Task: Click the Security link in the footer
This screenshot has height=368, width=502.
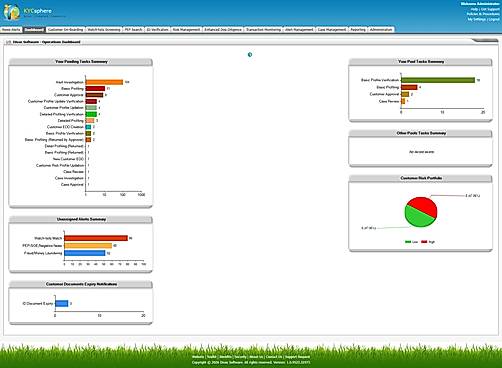Action: click(x=240, y=357)
